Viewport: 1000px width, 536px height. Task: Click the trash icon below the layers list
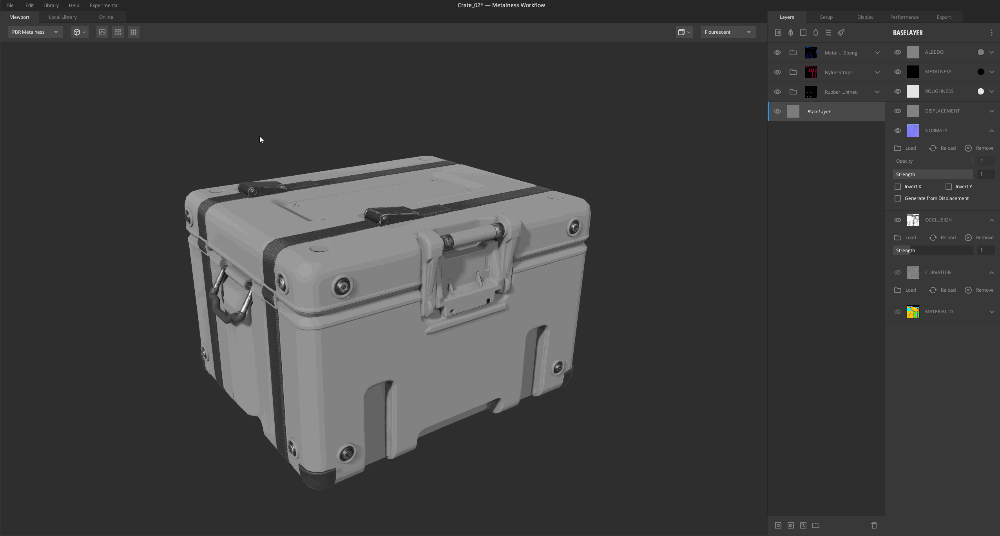[874, 525]
